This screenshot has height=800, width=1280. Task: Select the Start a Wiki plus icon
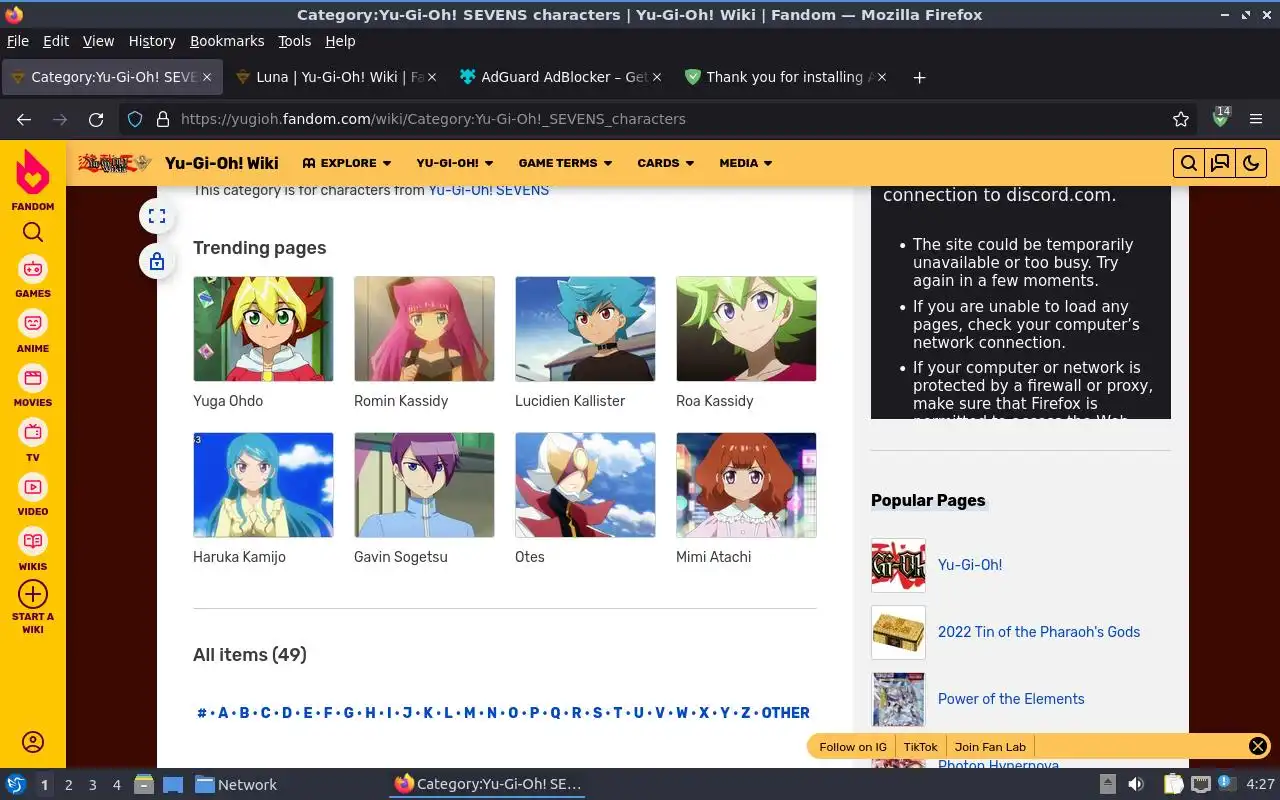pos(33,594)
